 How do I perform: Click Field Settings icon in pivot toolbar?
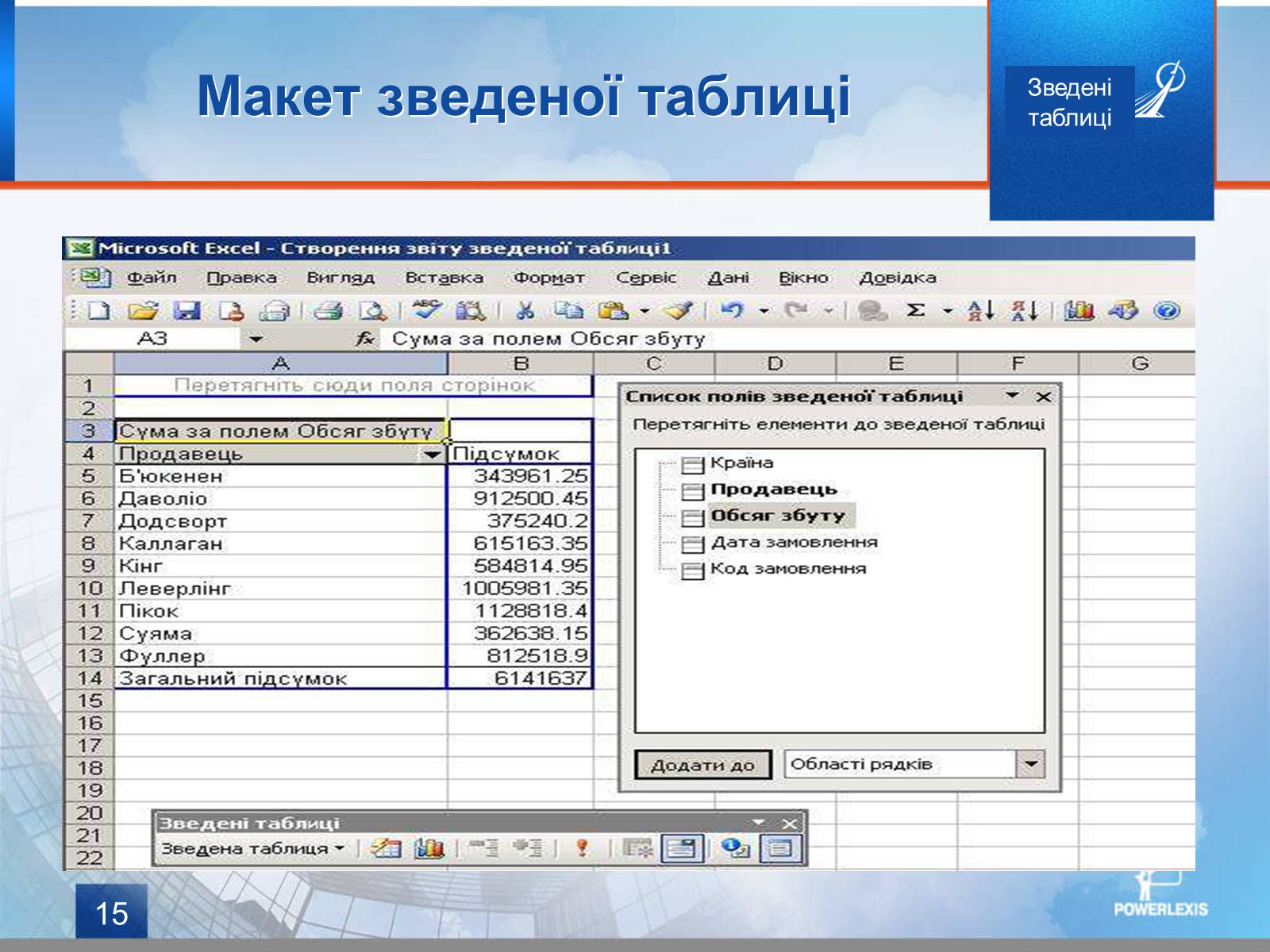737,848
